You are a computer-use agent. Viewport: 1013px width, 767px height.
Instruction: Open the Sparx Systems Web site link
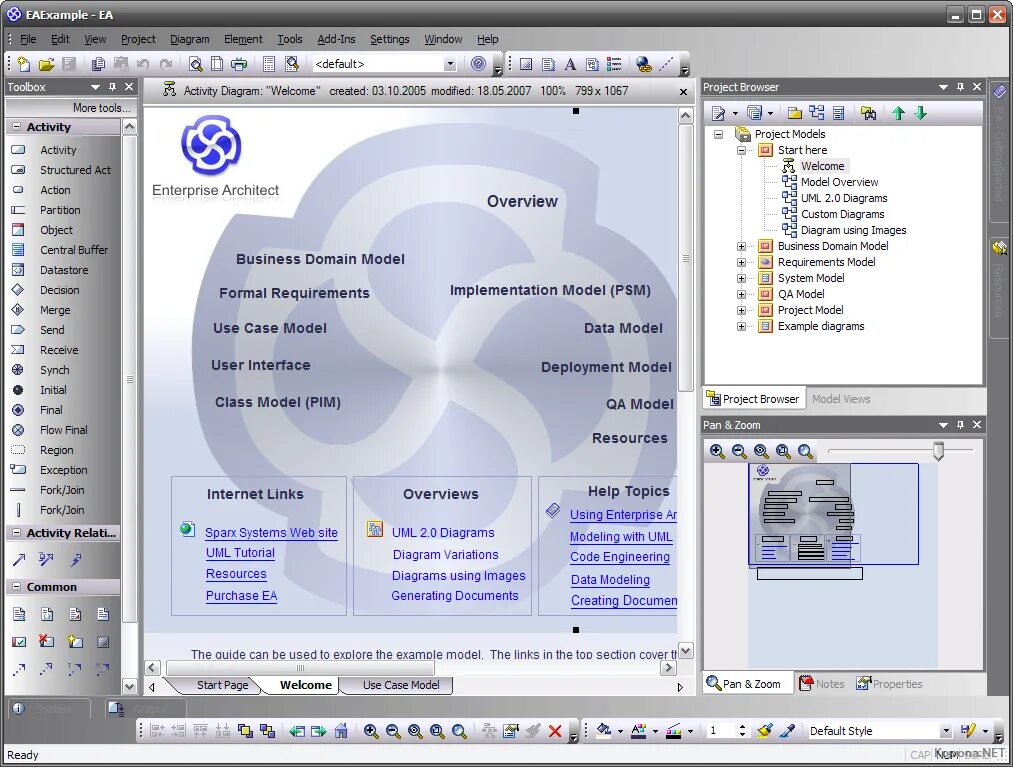[271, 533]
